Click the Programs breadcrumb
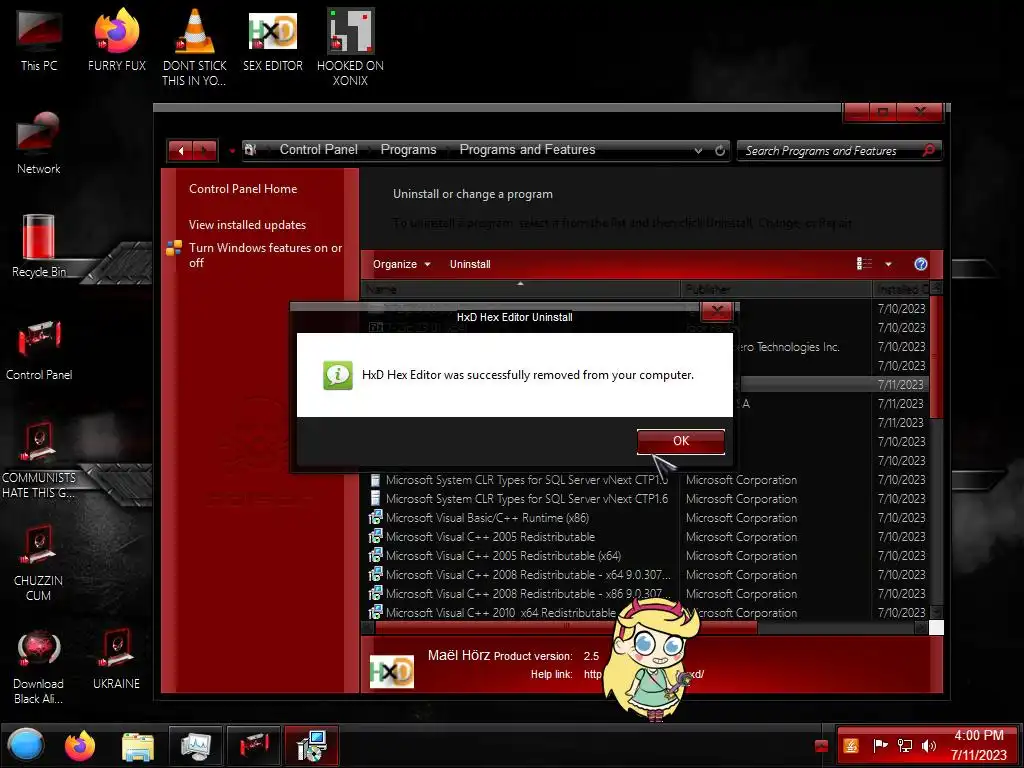Viewport: 1024px width, 768px height. [408, 150]
